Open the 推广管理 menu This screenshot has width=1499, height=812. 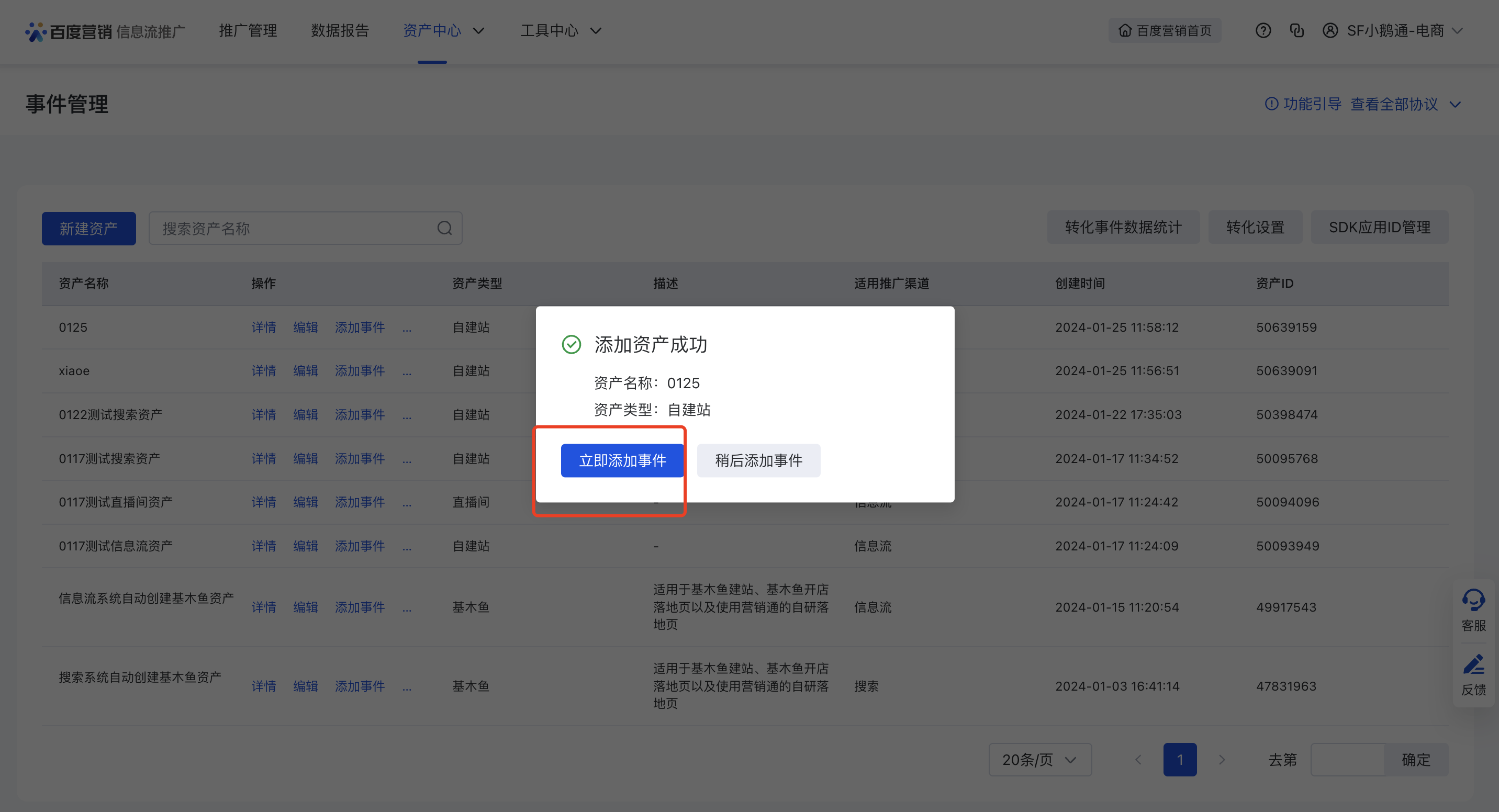coord(248,31)
